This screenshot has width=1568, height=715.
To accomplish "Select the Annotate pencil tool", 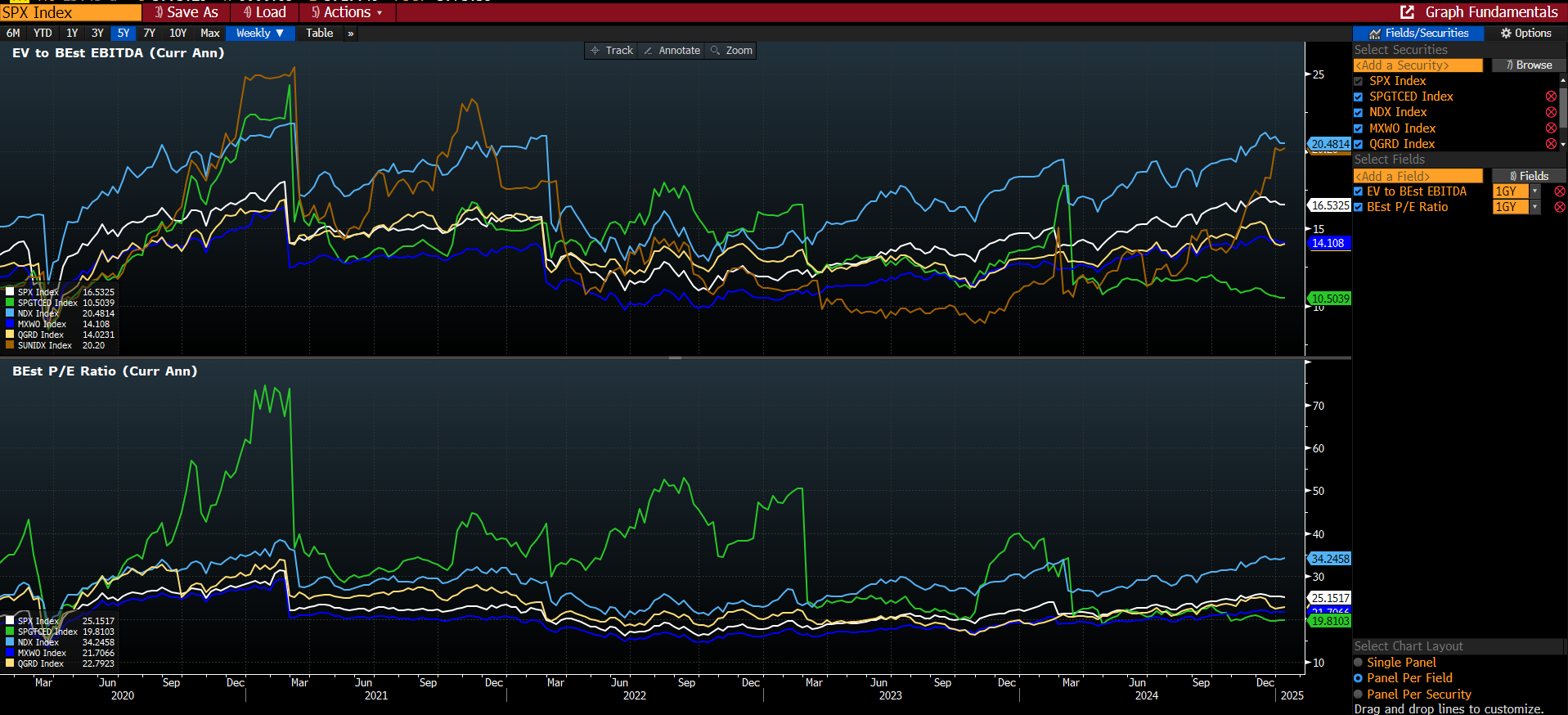I will (672, 51).
